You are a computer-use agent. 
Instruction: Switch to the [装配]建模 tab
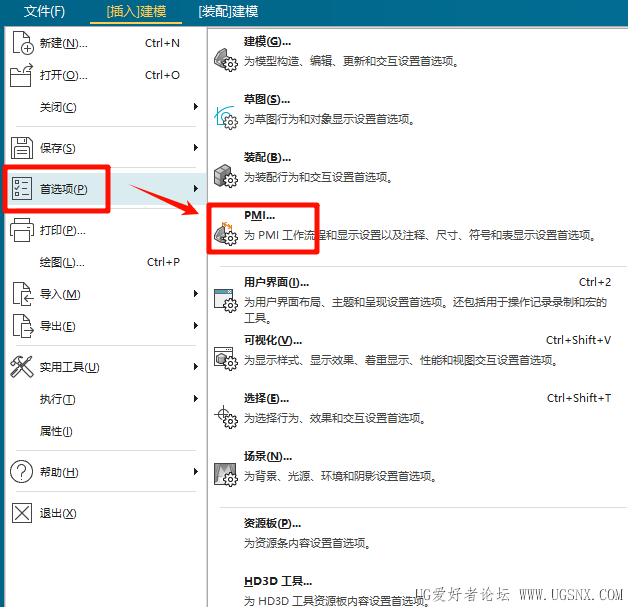[x=228, y=11]
